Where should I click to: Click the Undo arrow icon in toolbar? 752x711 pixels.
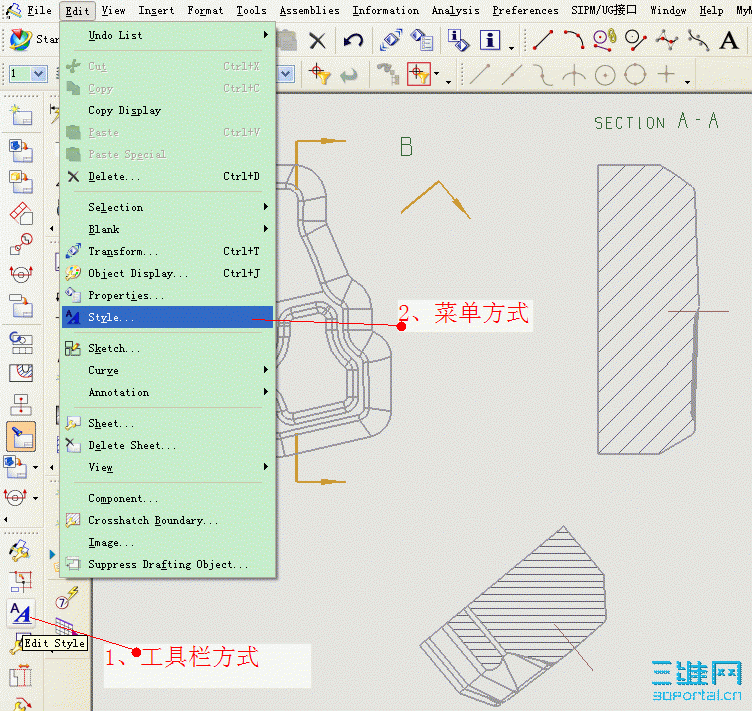(x=353, y=40)
